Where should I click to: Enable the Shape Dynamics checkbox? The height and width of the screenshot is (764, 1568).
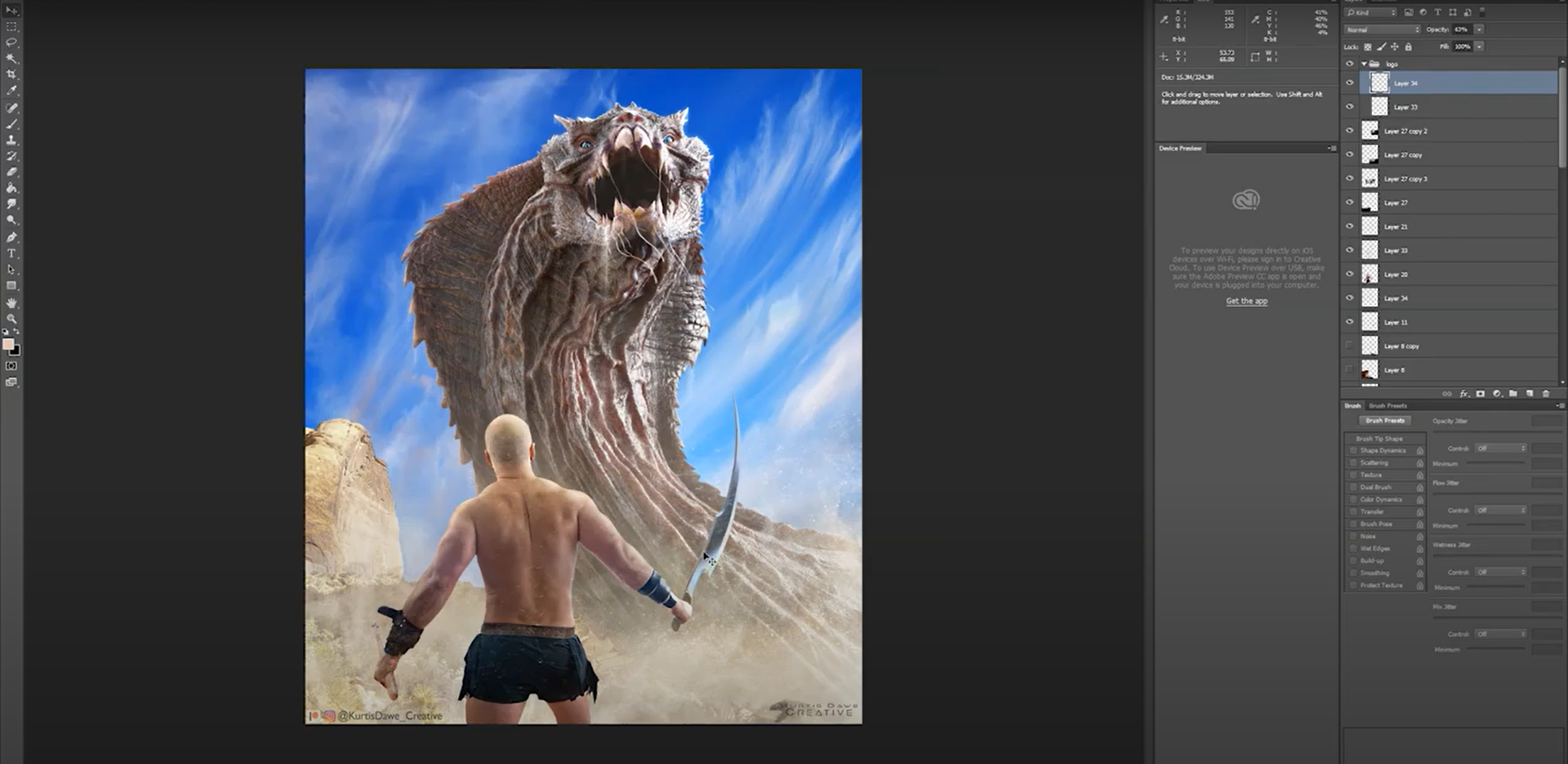(1353, 450)
